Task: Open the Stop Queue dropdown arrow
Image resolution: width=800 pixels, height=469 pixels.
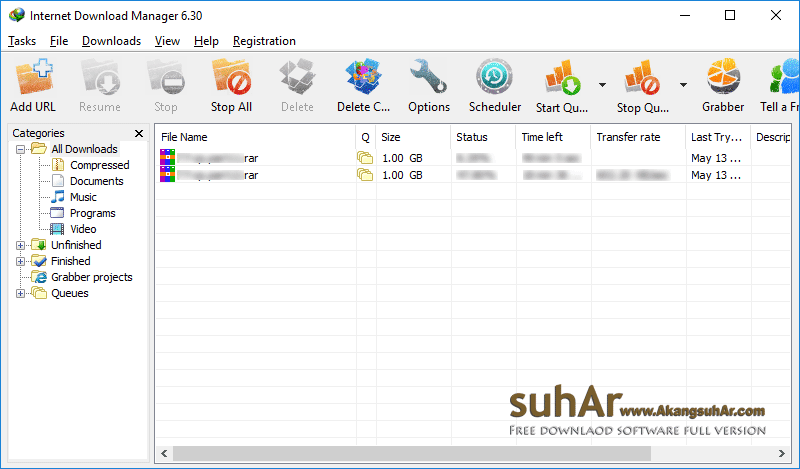Action: pos(683,85)
